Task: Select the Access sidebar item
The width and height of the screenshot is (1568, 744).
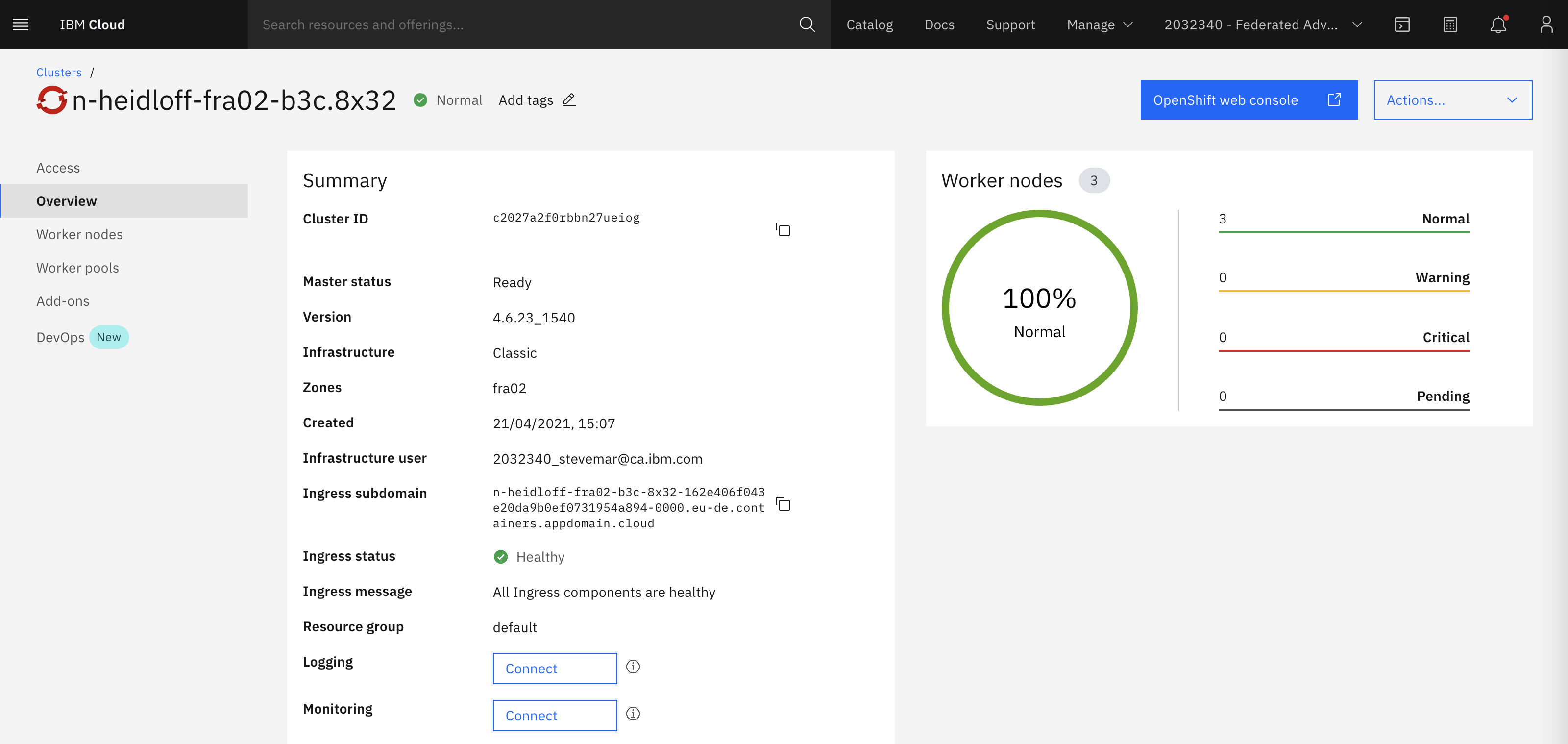Action: (124, 168)
